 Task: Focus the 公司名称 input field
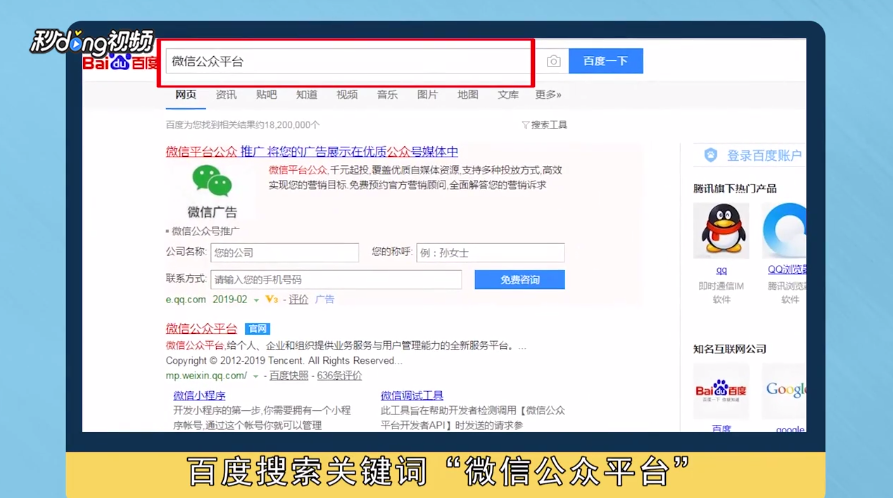[x=285, y=252]
